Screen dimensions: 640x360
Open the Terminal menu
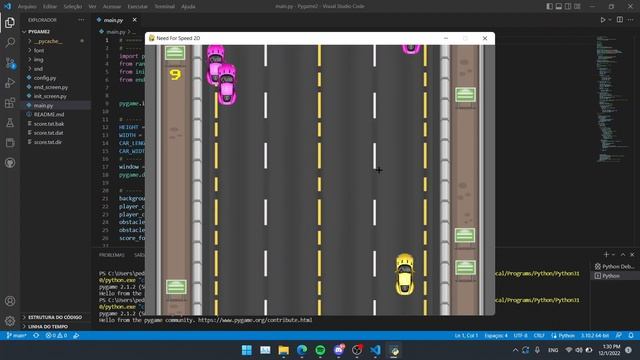[x=164, y=7]
